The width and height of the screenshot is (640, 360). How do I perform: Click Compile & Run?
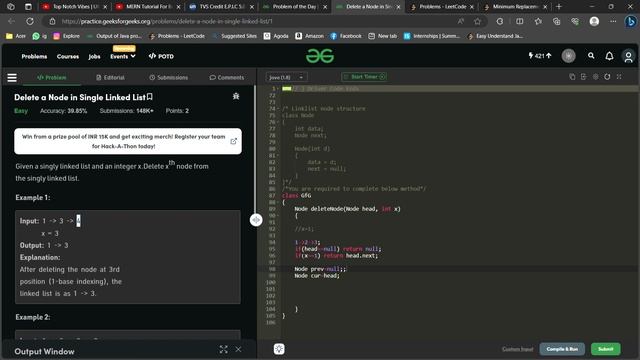pyautogui.click(x=562, y=349)
